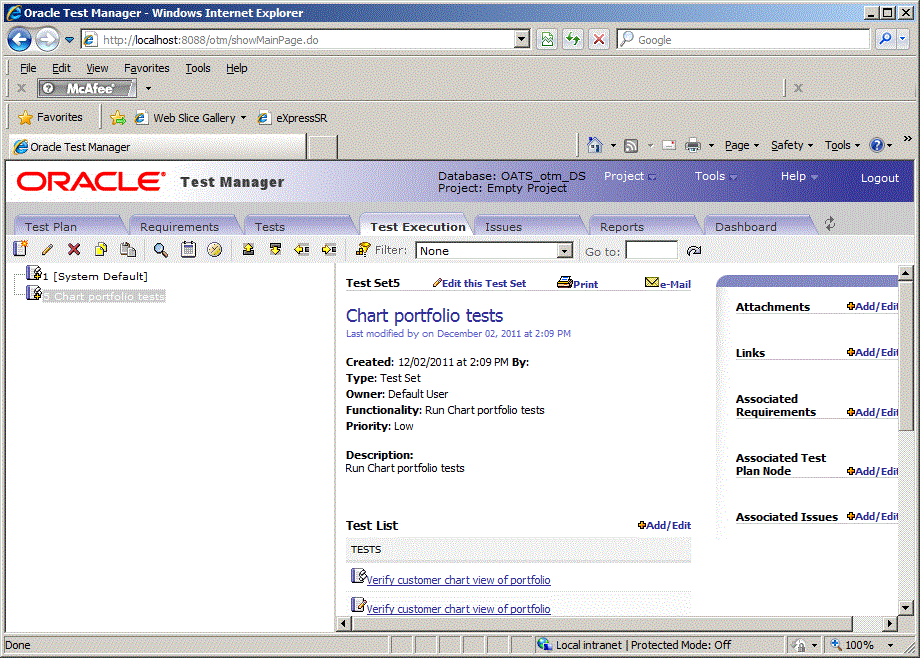The height and width of the screenshot is (658, 920).
Task: Click the browser Stop loading icon
Action: coord(598,39)
